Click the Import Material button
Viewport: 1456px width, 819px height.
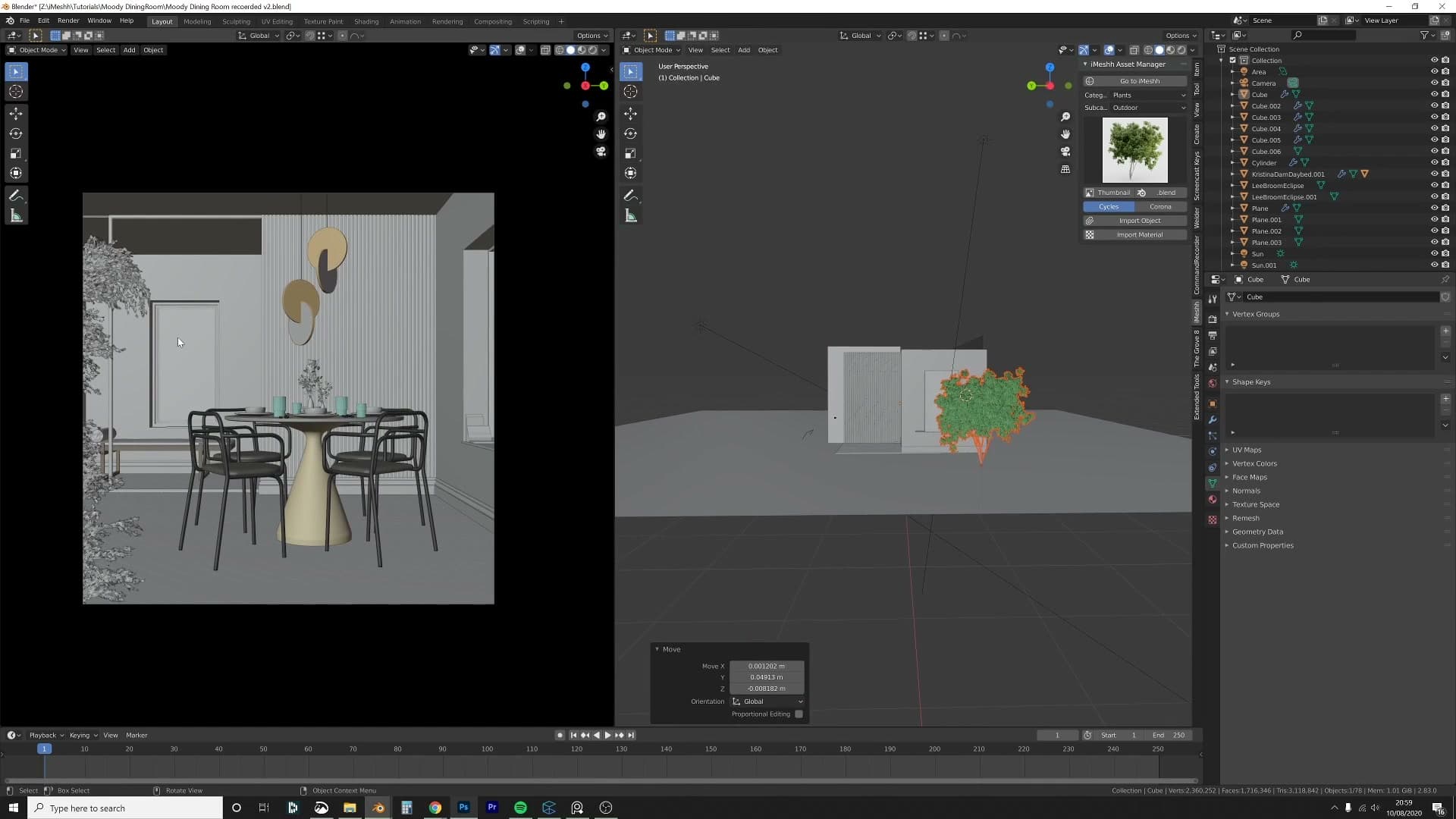tap(1135, 235)
